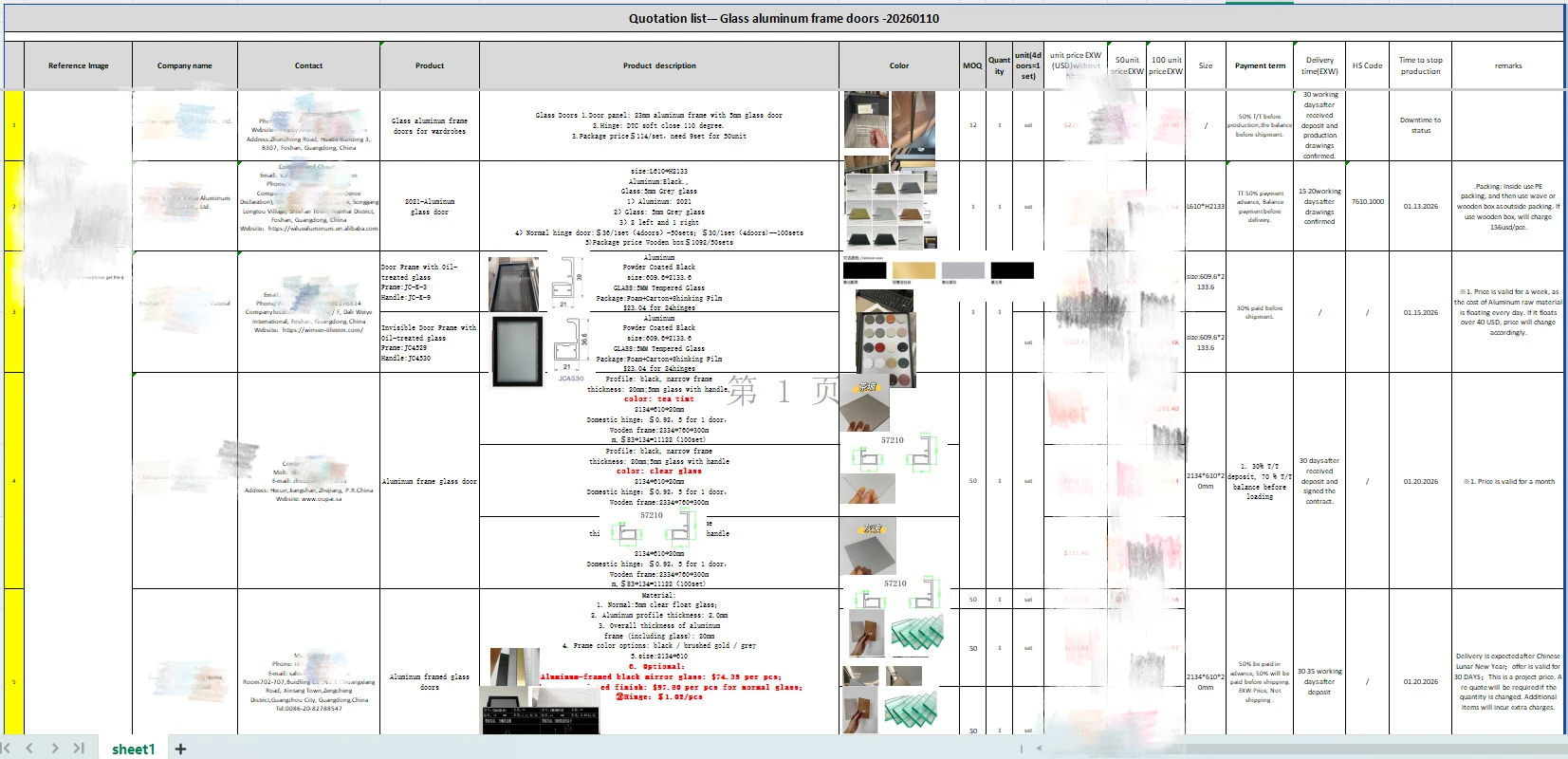Click the 'Company name' column header

[185, 65]
